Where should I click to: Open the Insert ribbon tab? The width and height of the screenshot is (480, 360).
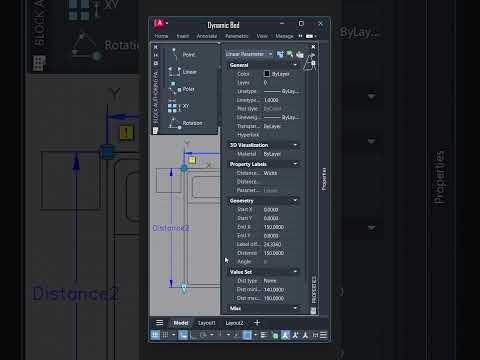click(x=183, y=36)
